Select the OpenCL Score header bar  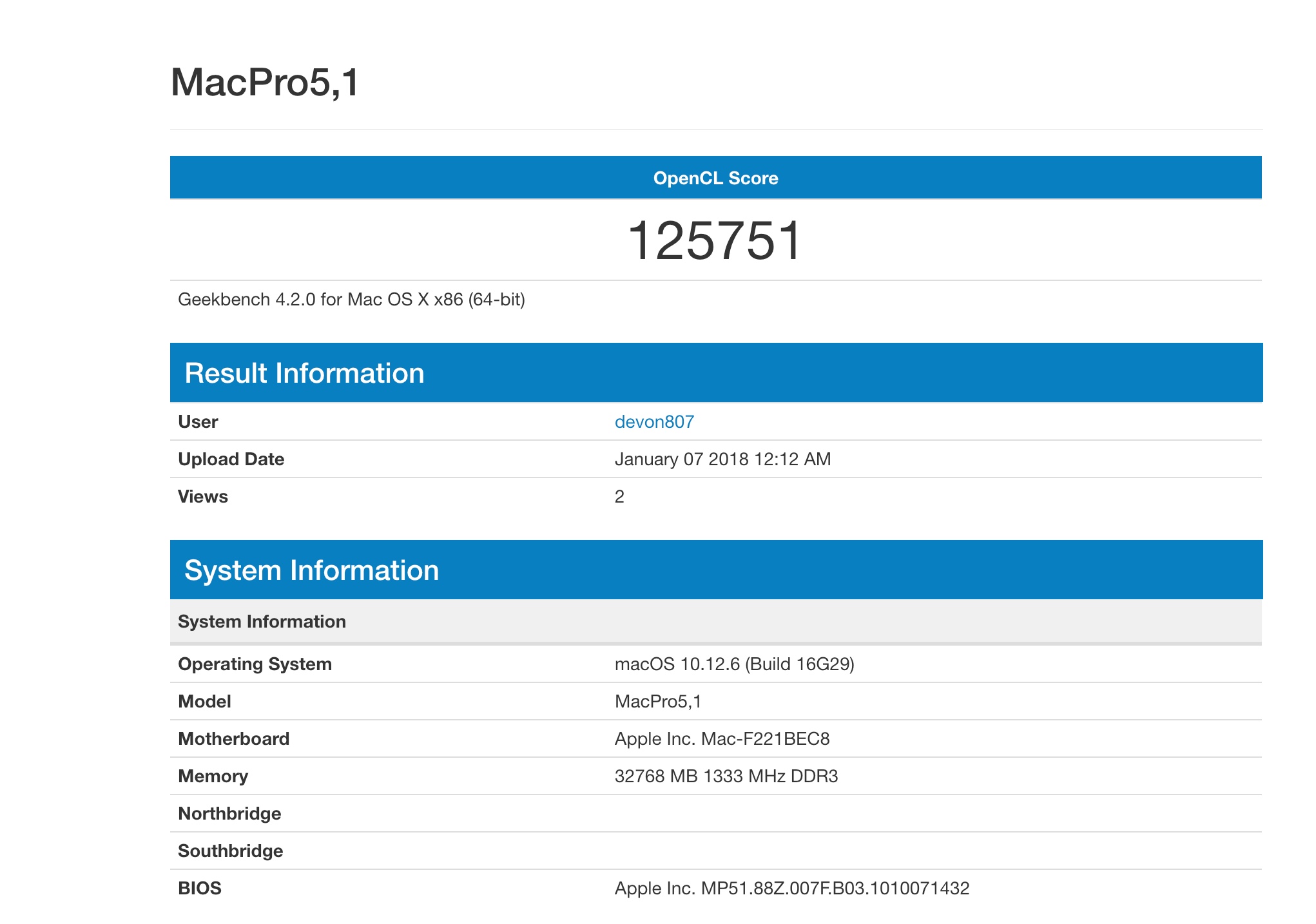(715, 177)
